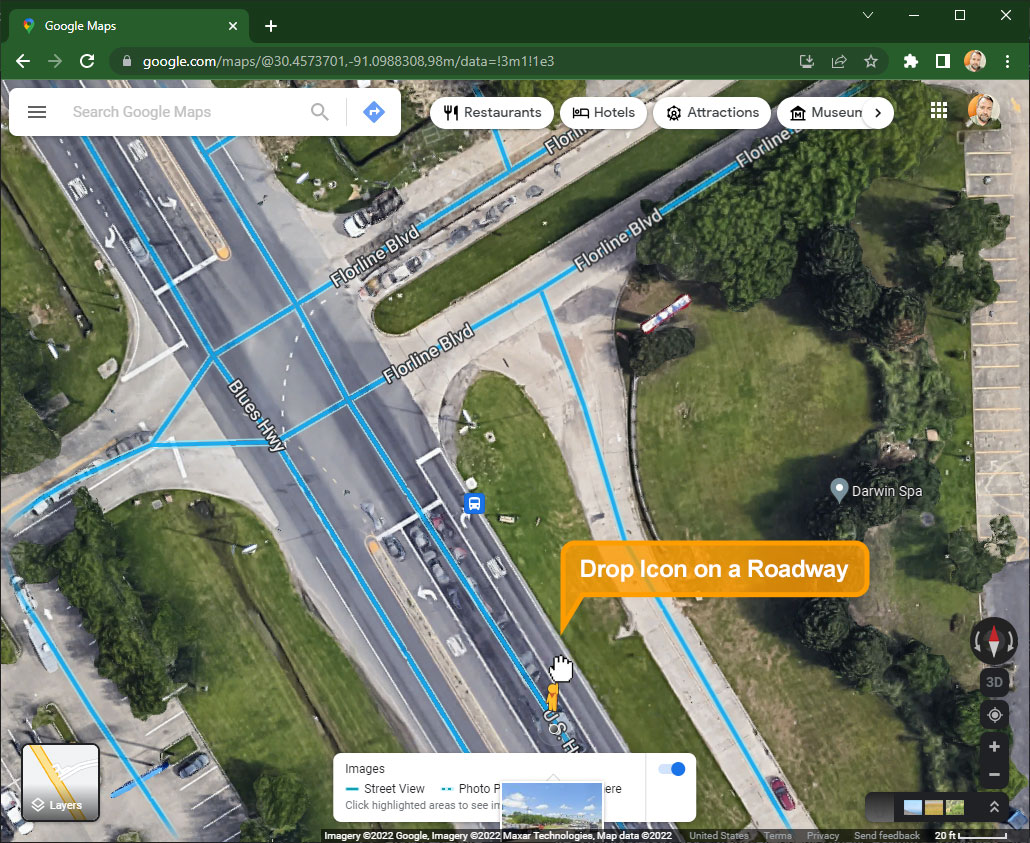This screenshot has width=1030, height=843.
Task: Toggle the Street View images layer switch
Action: point(671,769)
